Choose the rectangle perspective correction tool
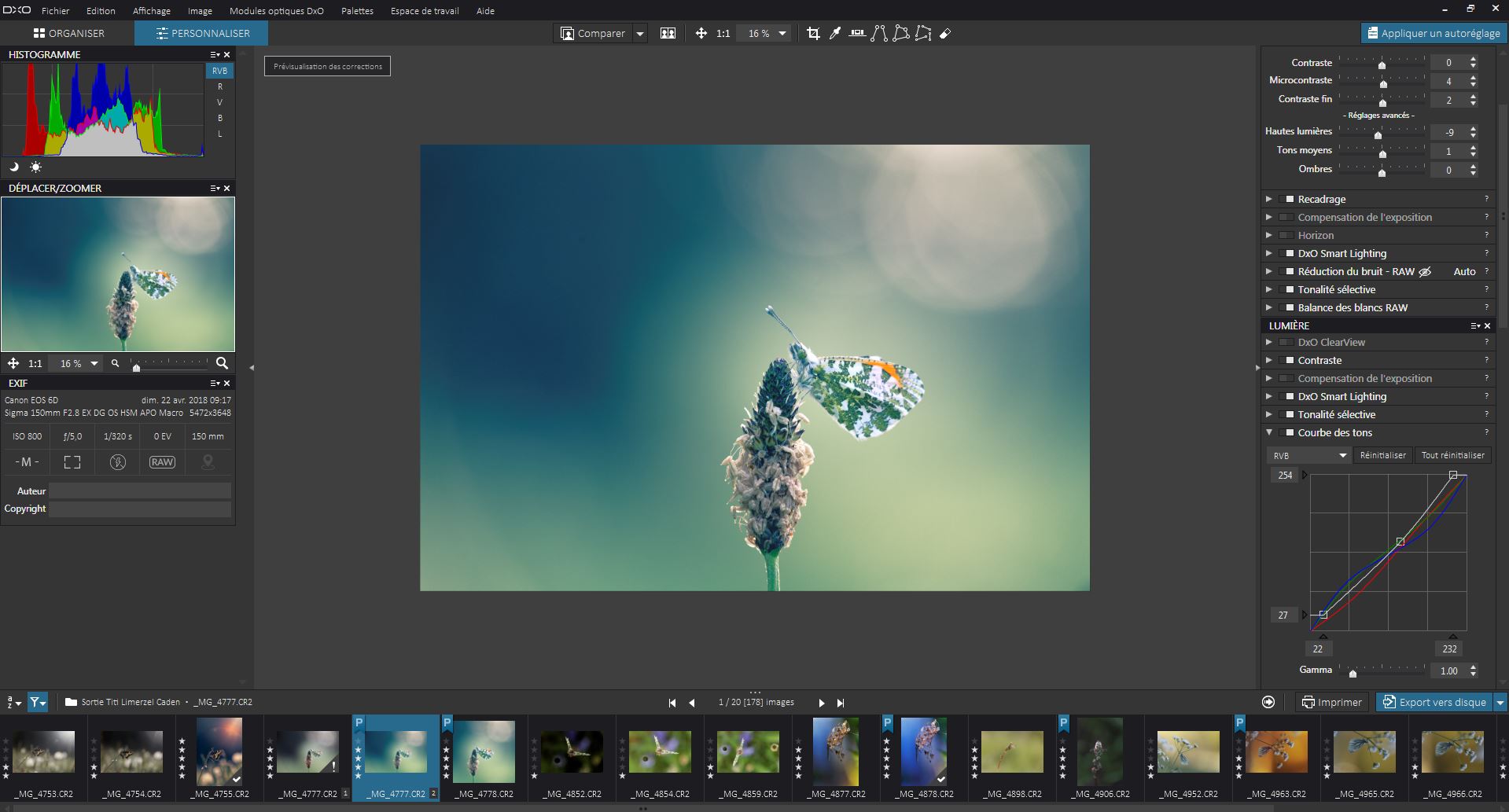This screenshot has height=812, width=1509. click(x=901, y=33)
